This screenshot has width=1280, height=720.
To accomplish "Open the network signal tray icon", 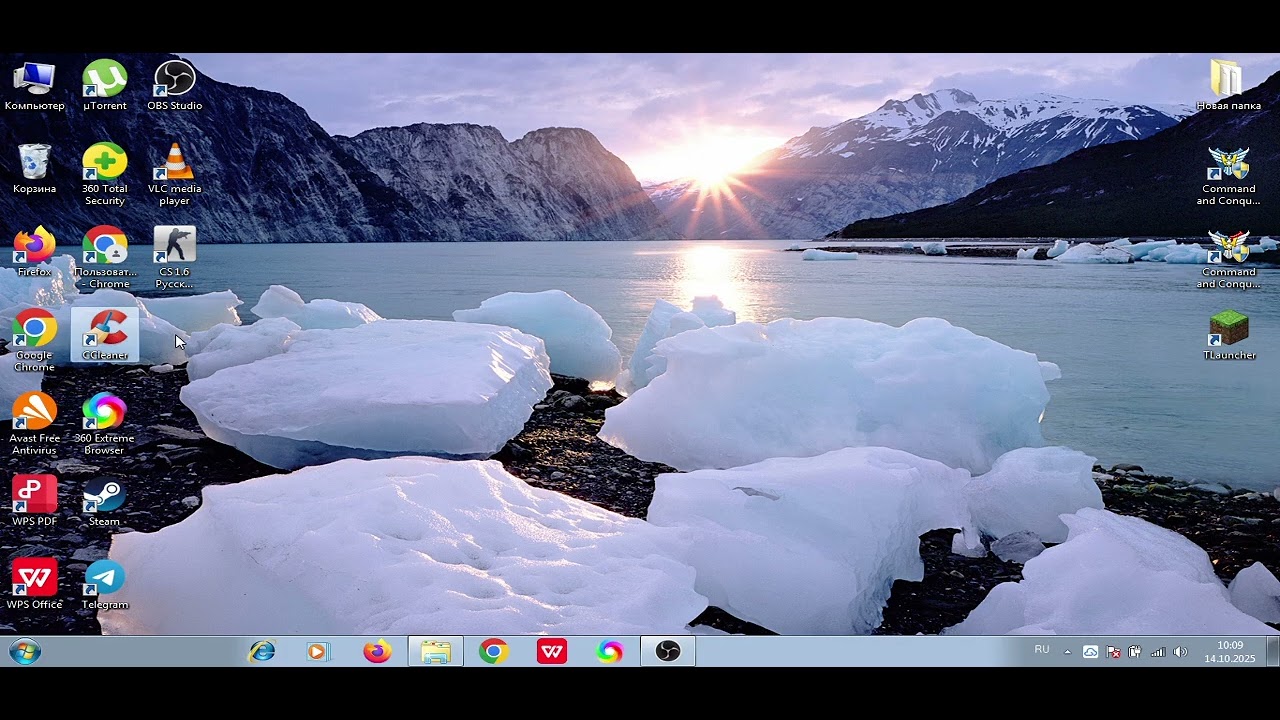I will (x=1158, y=652).
